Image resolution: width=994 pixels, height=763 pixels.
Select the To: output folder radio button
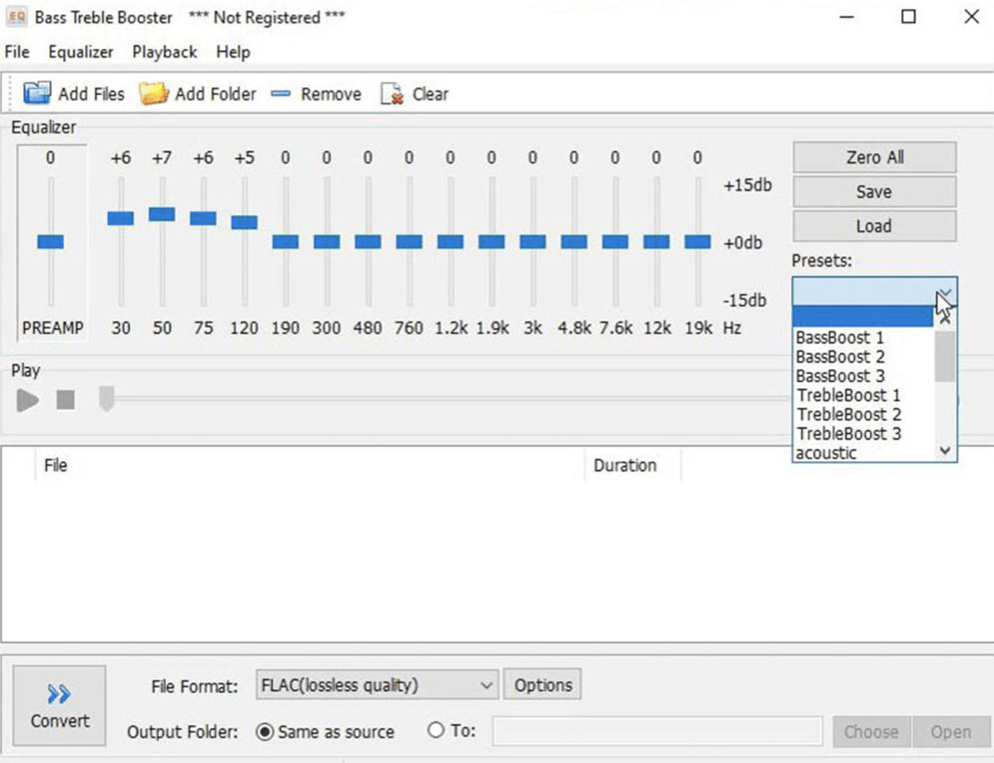click(436, 730)
